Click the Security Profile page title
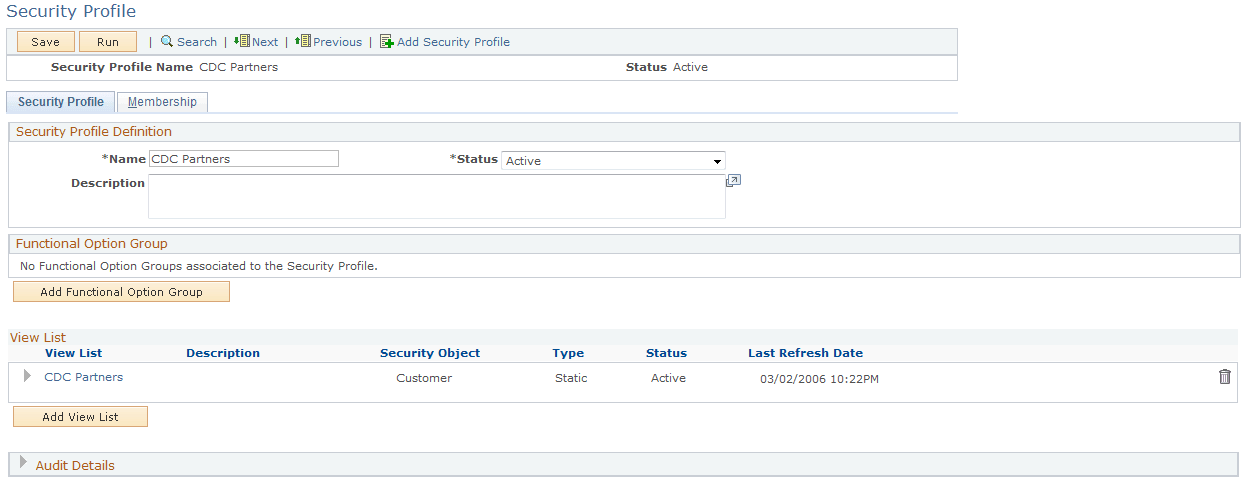Image resolution: width=1246 pixels, height=483 pixels. [71, 12]
